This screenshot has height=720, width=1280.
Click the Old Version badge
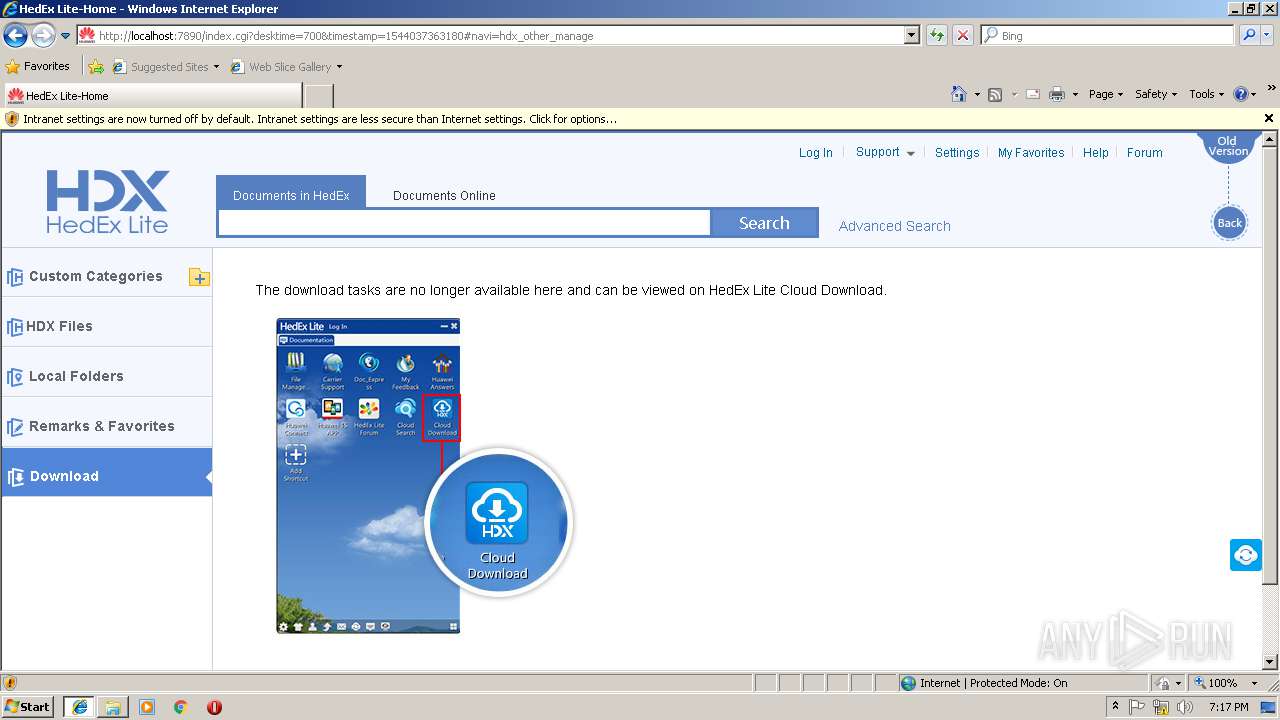(x=1228, y=146)
